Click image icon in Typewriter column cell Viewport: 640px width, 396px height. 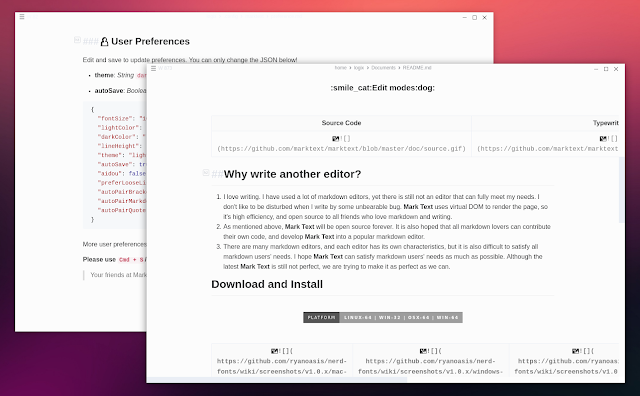pos(603,139)
